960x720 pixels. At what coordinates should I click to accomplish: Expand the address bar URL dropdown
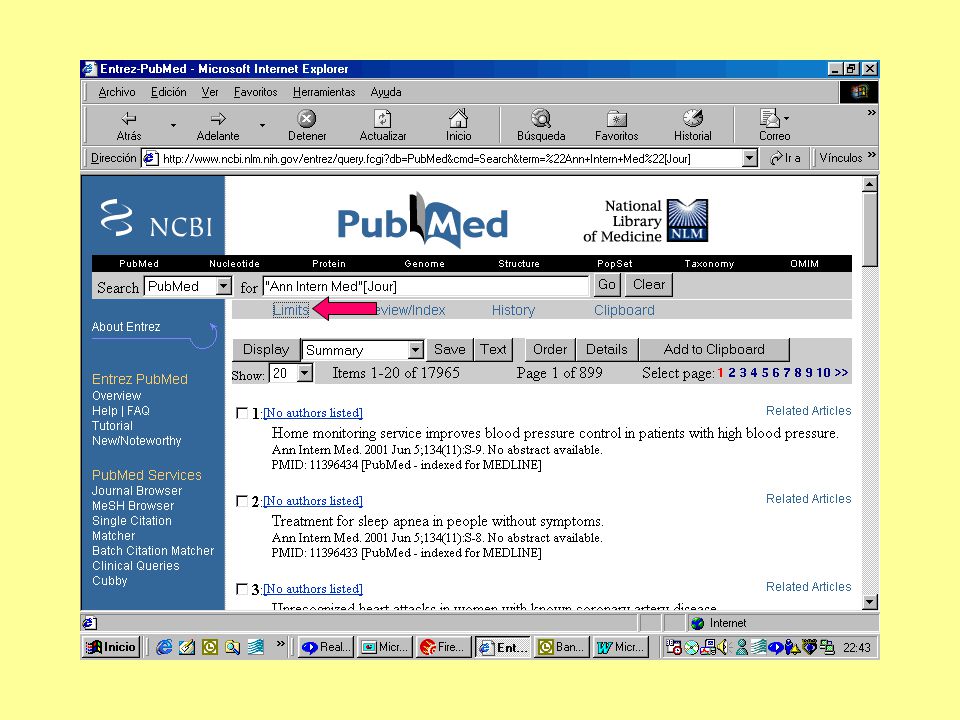point(749,158)
